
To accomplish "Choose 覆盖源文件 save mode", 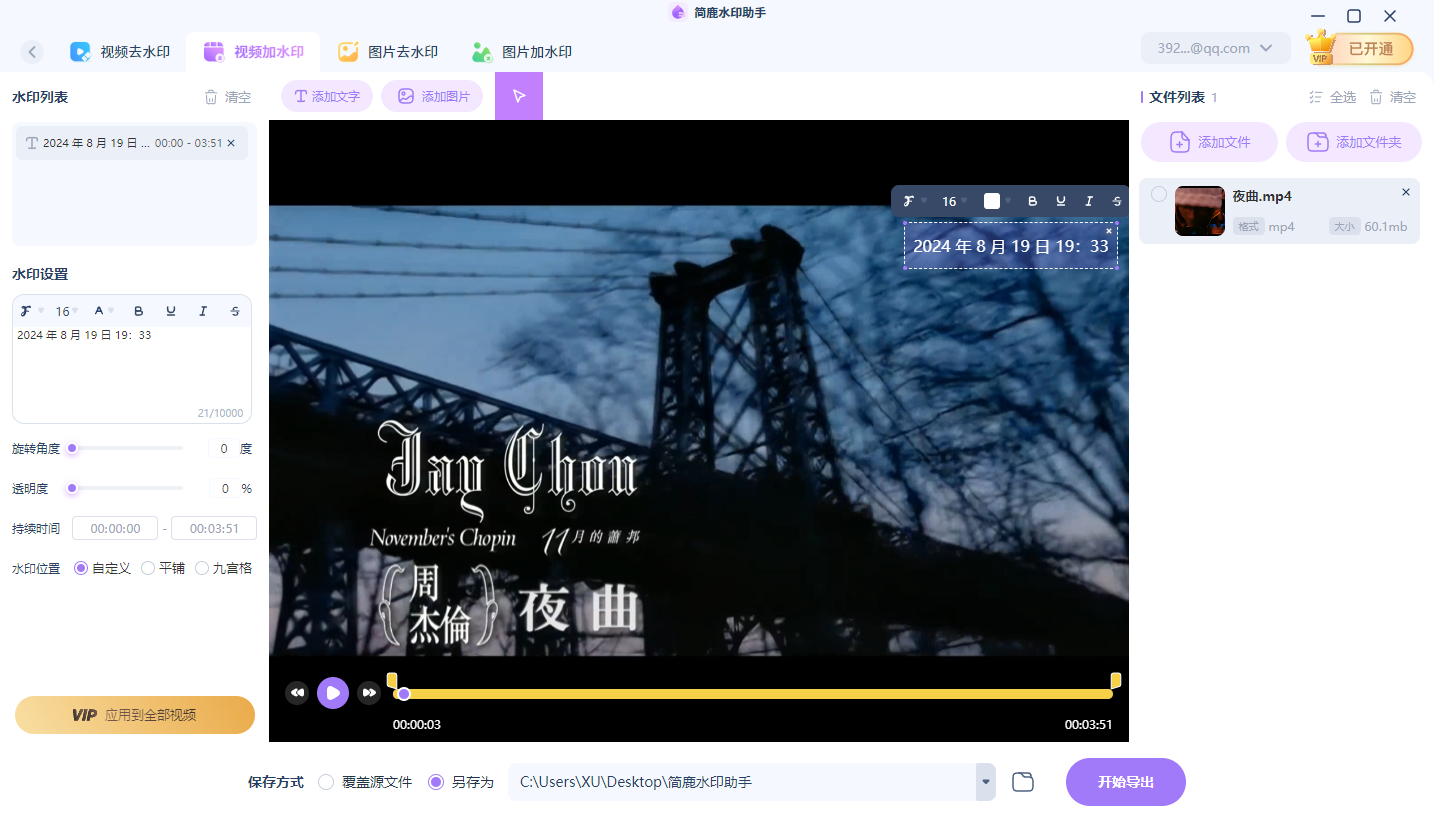I will click(325, 783).
